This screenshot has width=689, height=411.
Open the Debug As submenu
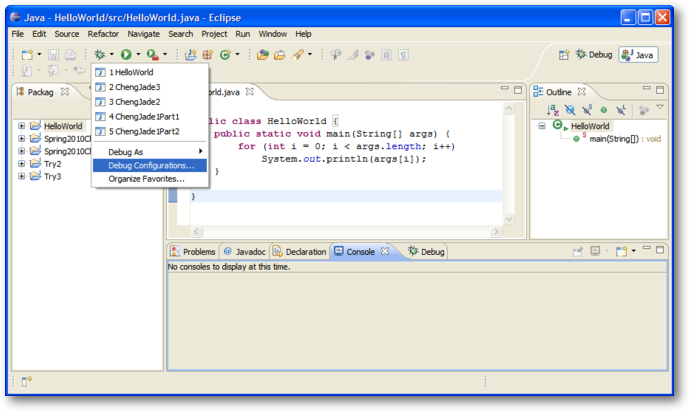coord(150,152)
